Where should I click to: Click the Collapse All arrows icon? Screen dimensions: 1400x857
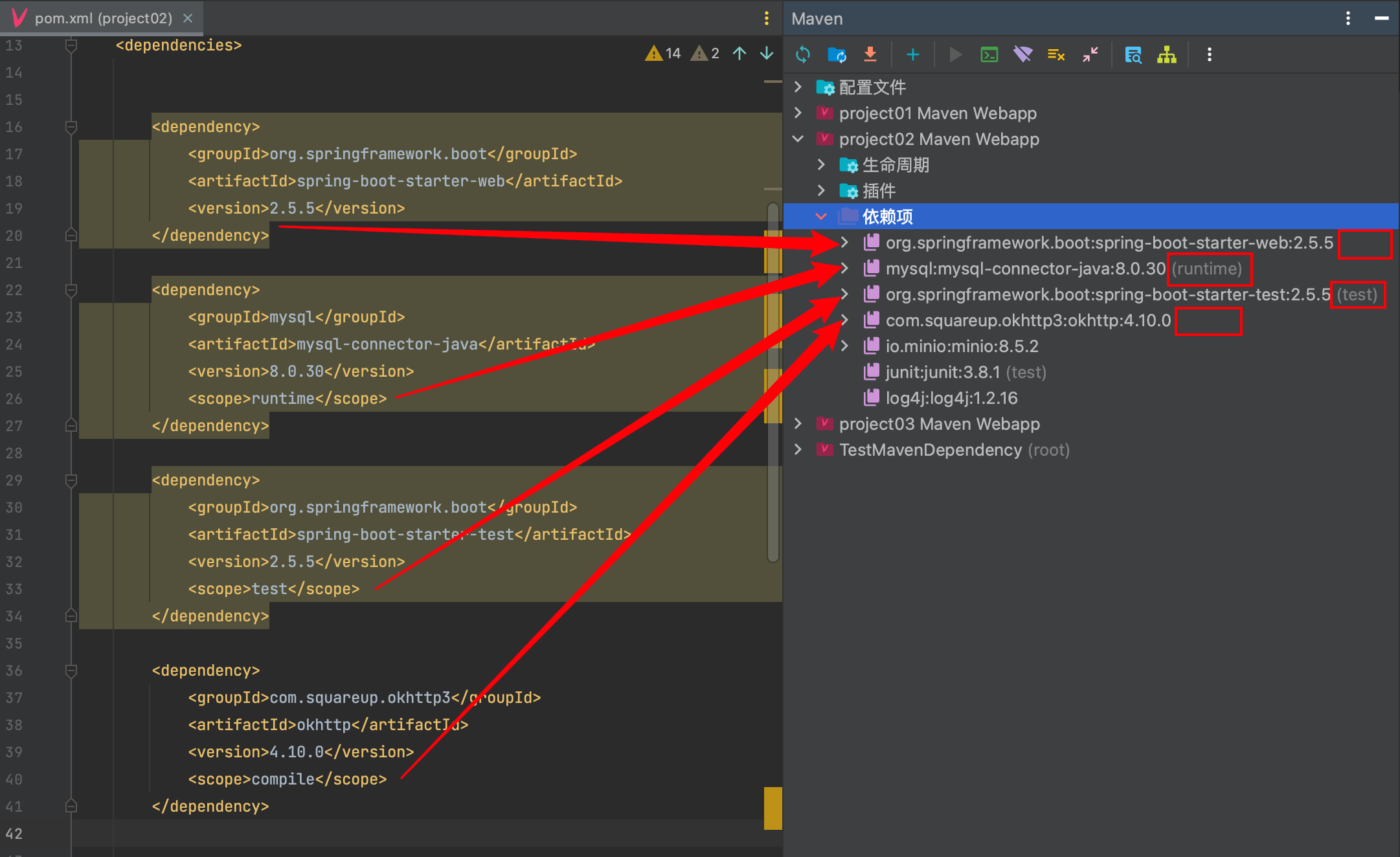pos(1090,54)
